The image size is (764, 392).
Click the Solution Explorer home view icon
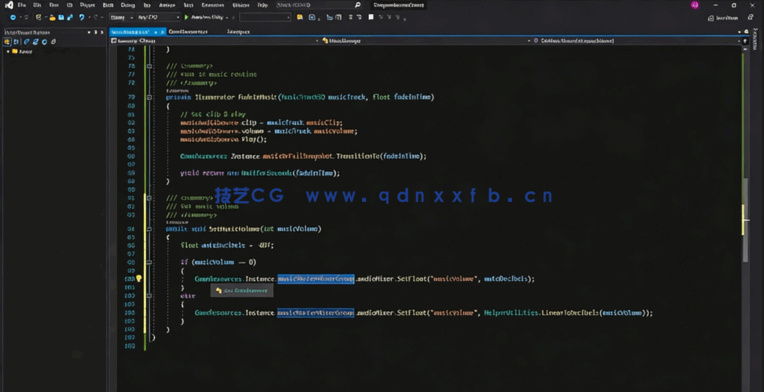(7, 42)
